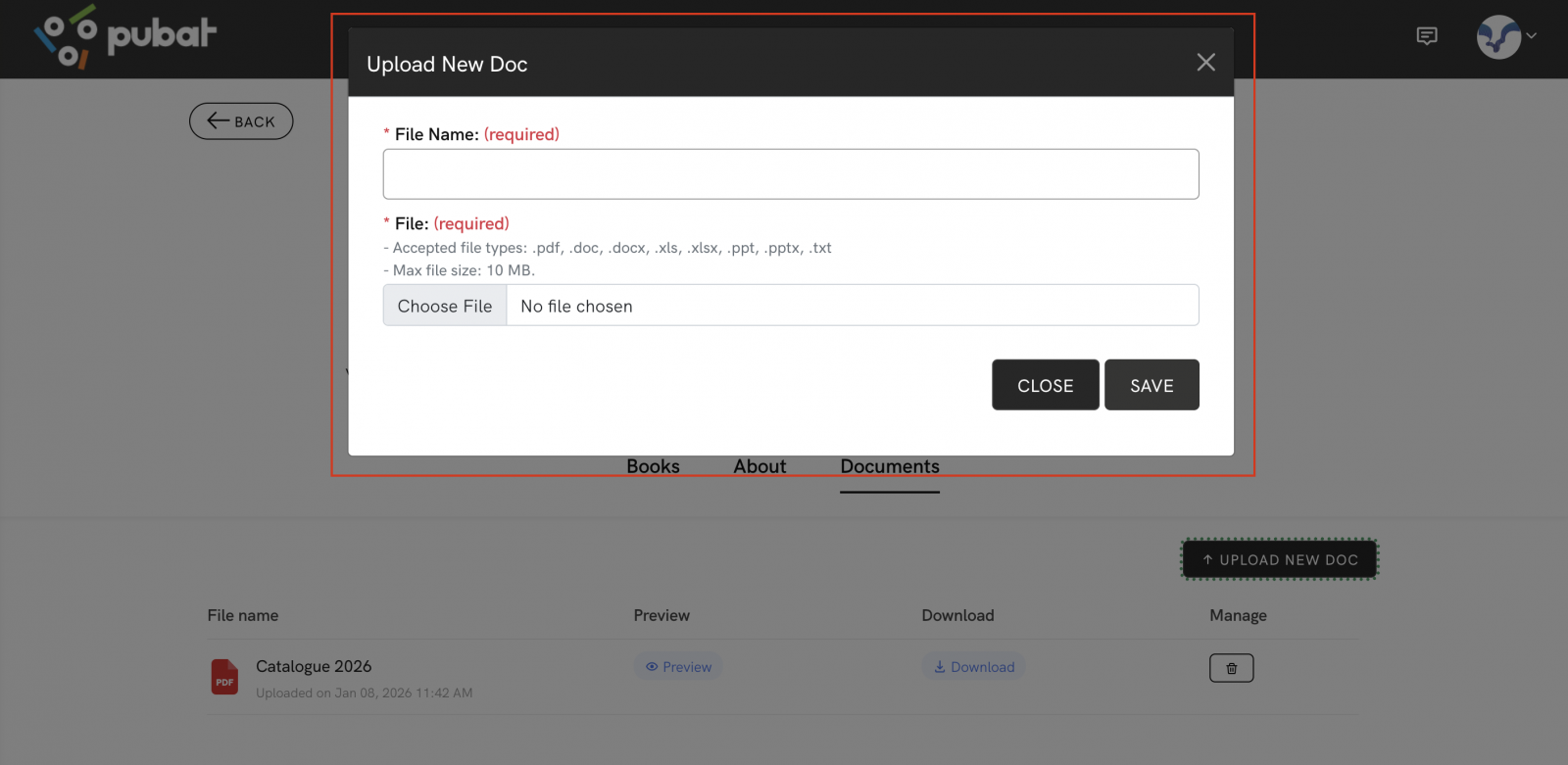This screenshot has width=1568, height=765.
Task: Click the user profile avatar
Action: (1497, 37)
